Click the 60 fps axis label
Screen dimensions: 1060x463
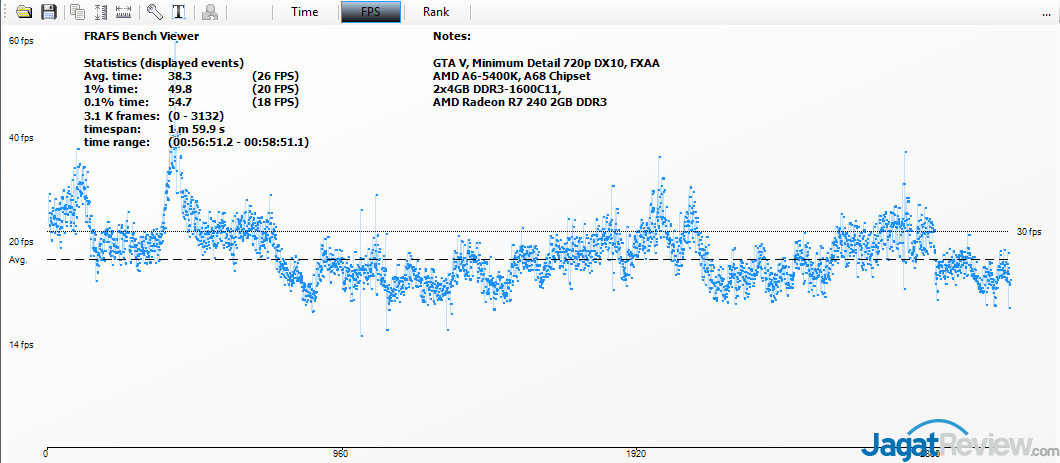(20, 41)
